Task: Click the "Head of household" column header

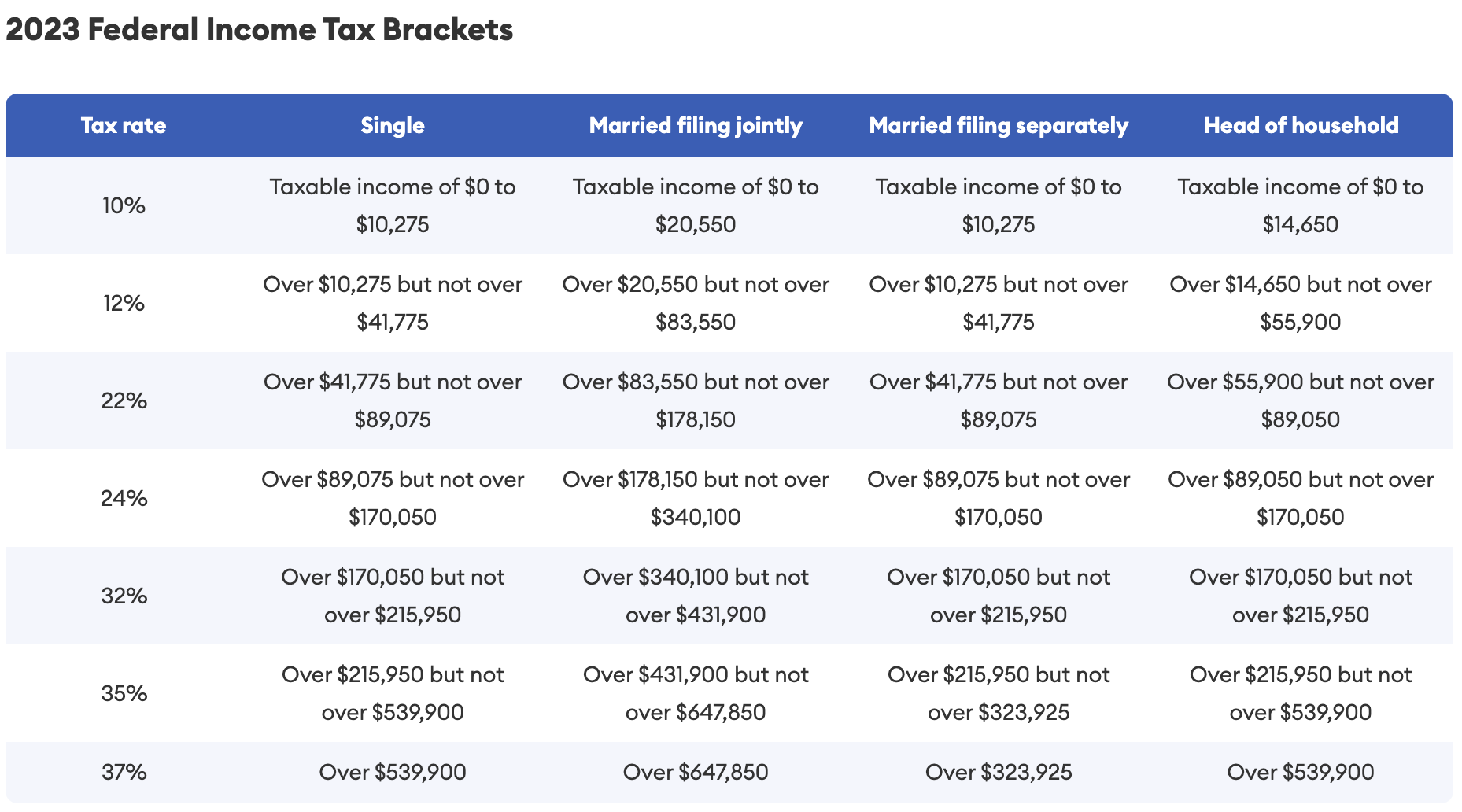Action: coord(1301,126)
